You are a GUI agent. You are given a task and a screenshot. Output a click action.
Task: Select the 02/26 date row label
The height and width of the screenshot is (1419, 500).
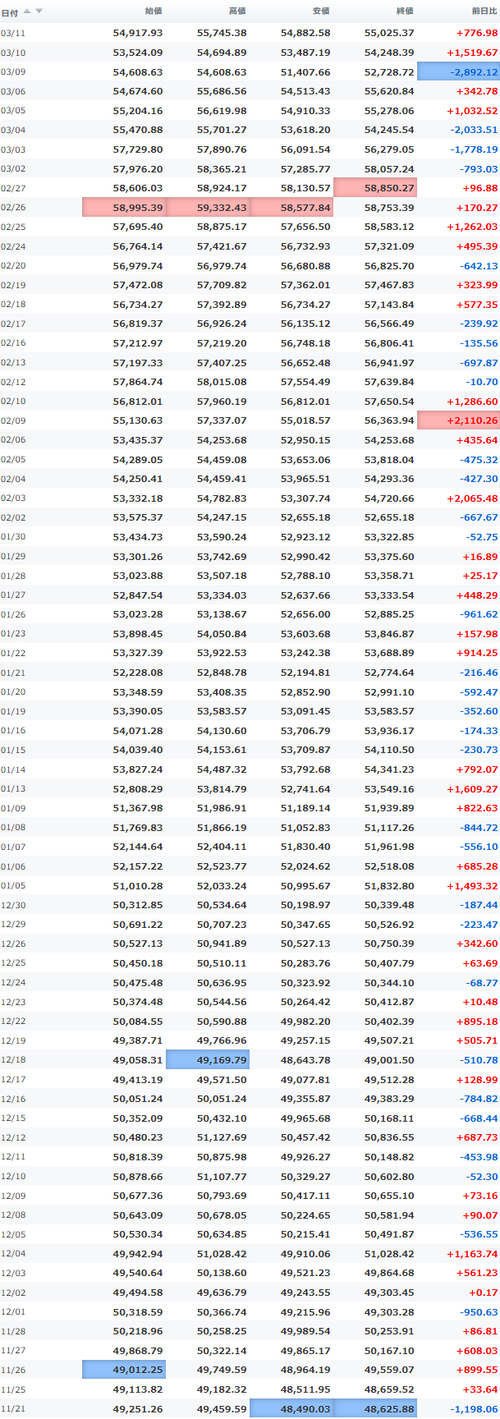point(13,207)
